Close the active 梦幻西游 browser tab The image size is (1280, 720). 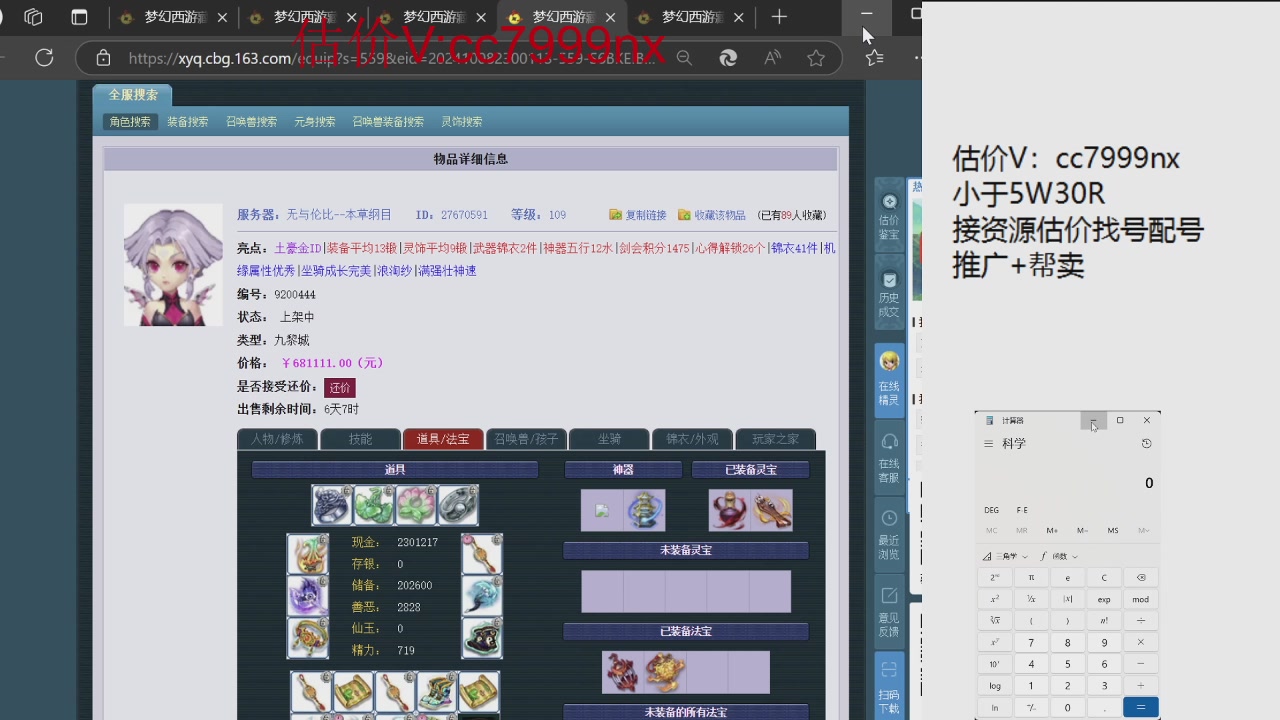609,17
